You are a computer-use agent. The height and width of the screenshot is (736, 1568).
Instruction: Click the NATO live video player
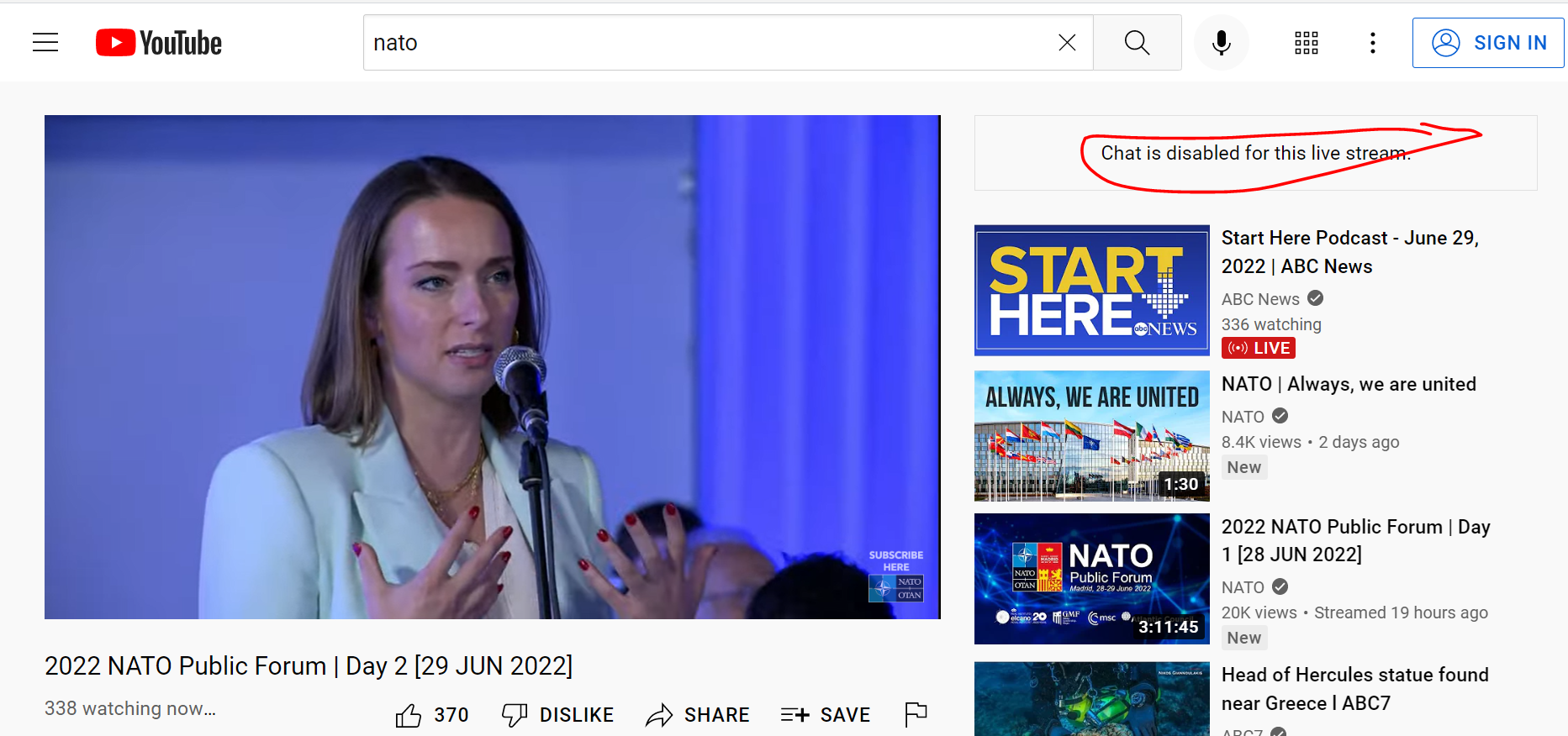click(x=493, y=367)
